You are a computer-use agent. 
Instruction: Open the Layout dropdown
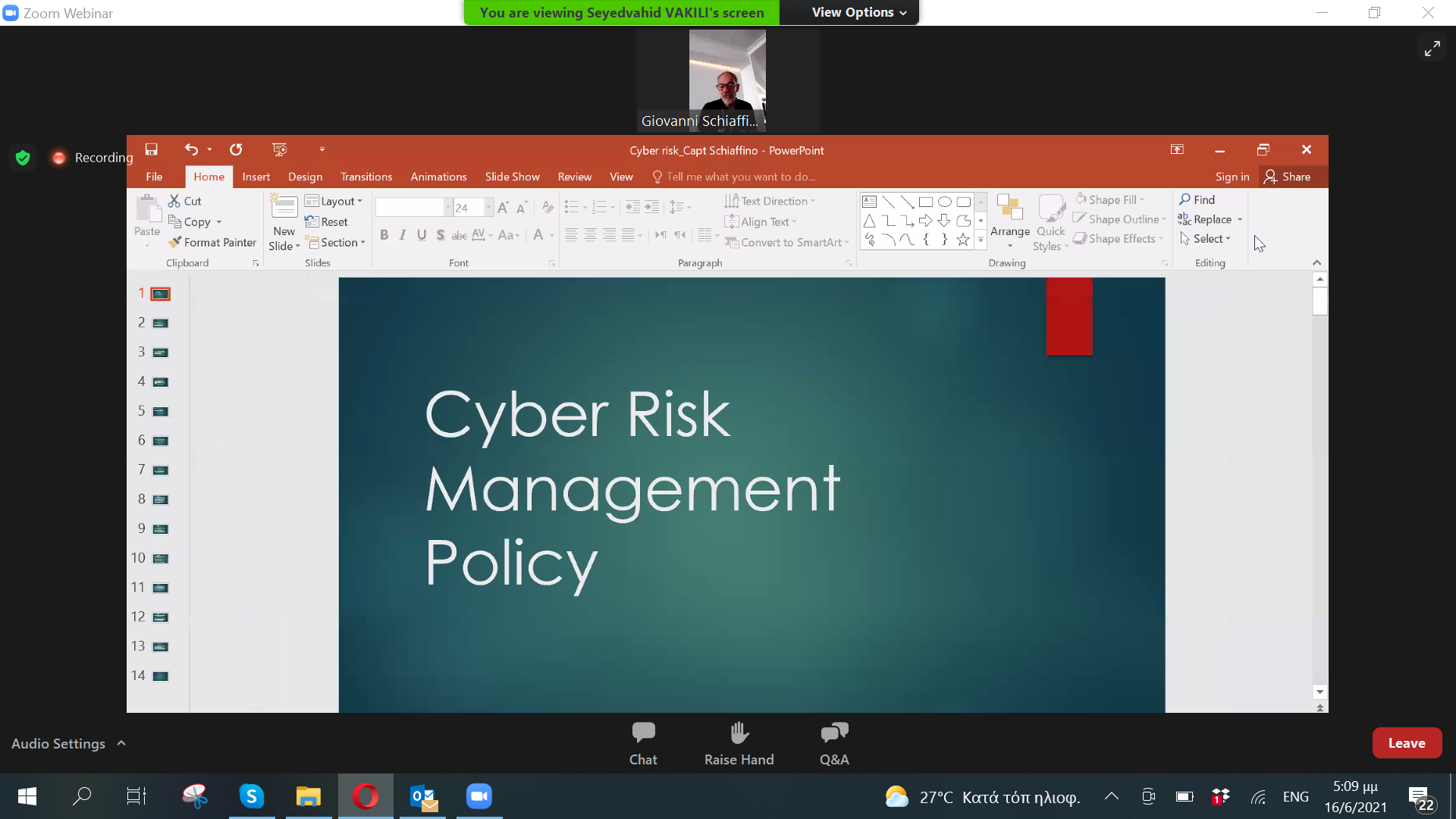pos(334,201)
